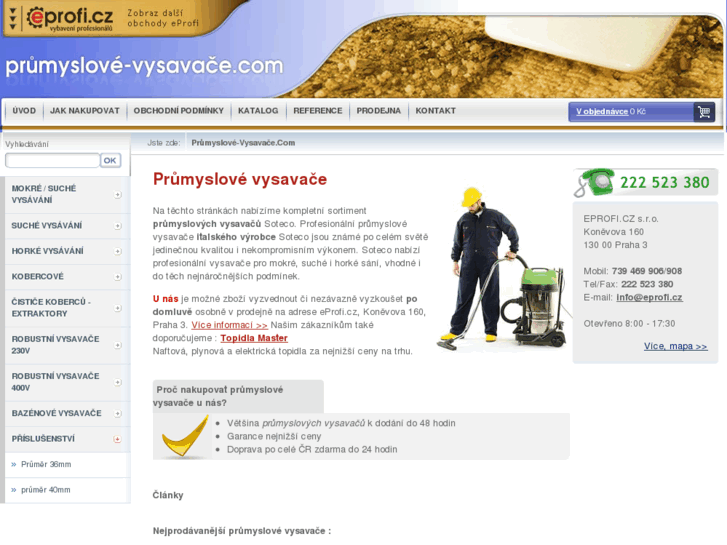Go to Obchodní podmínky

click(179, 111)
